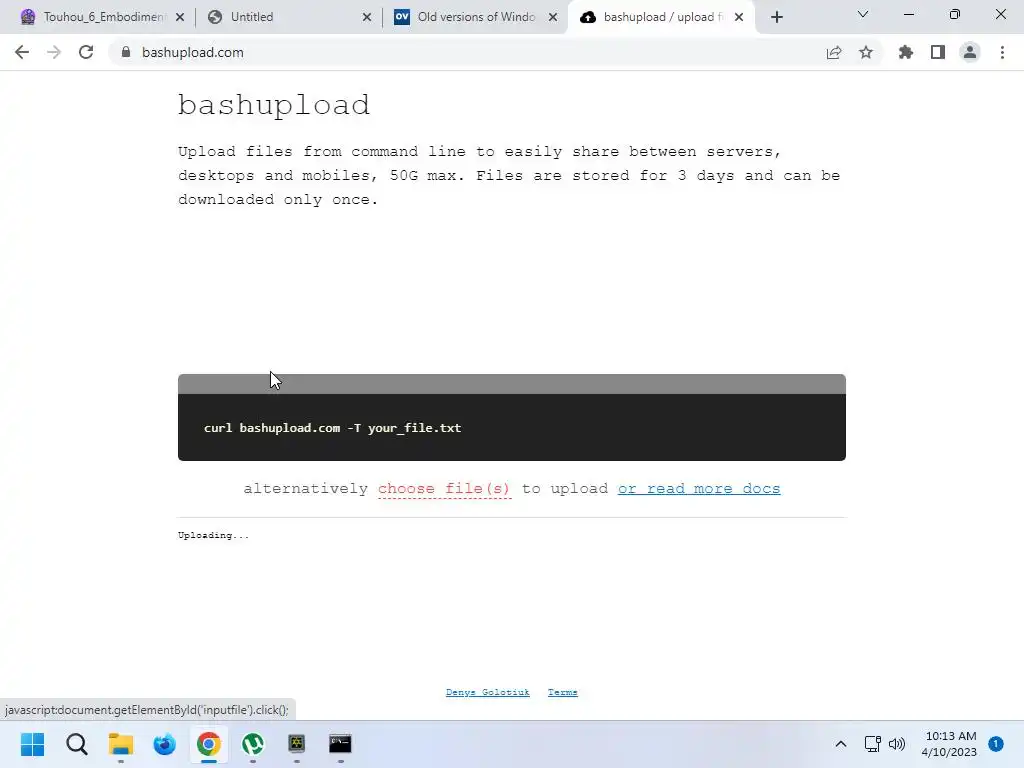Image resolution: width=1024 pixels, height=768 pixels.
Task: Open the Extensions puzzle icon
Action: click(906, 52)
